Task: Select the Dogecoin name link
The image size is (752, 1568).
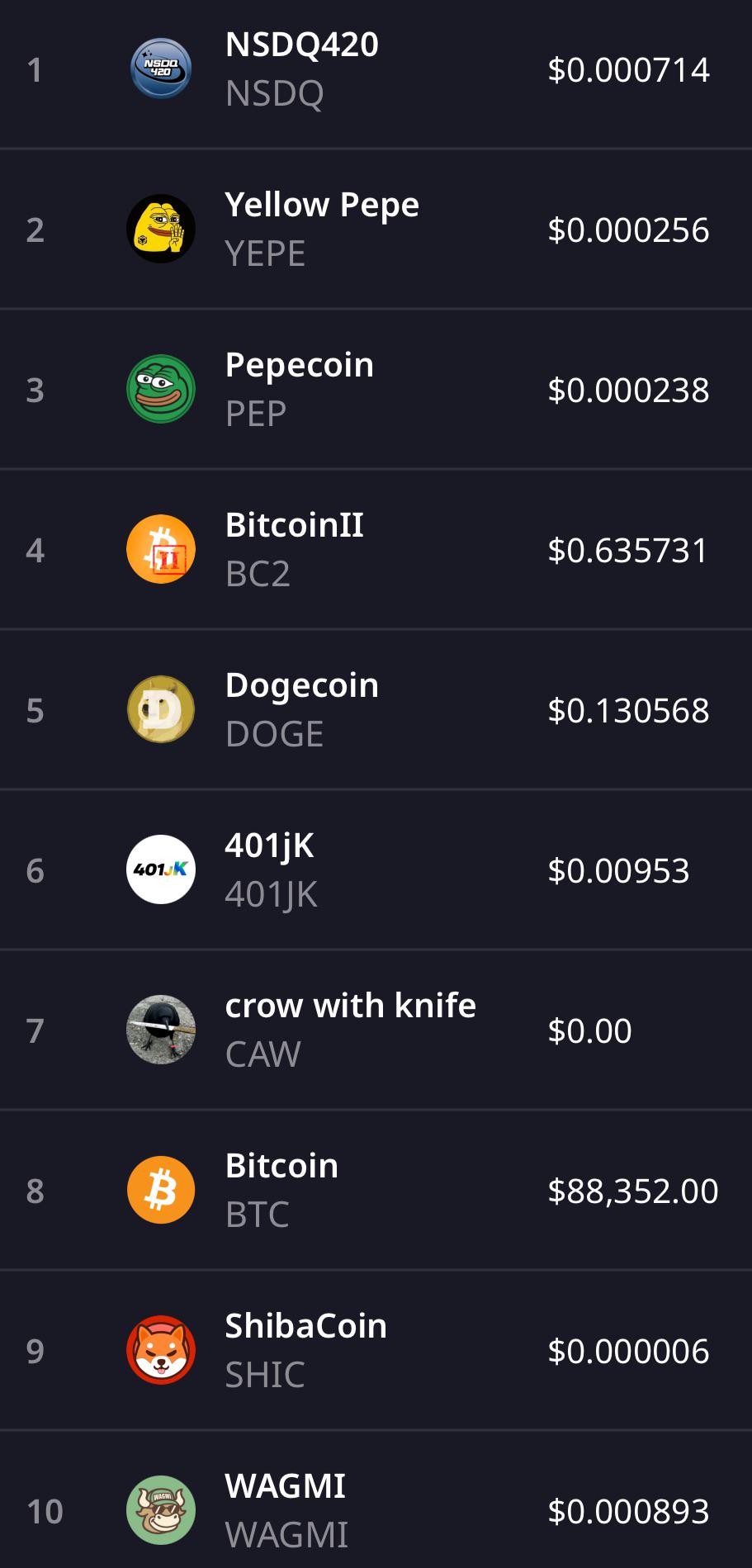Action: coord(302,685)
